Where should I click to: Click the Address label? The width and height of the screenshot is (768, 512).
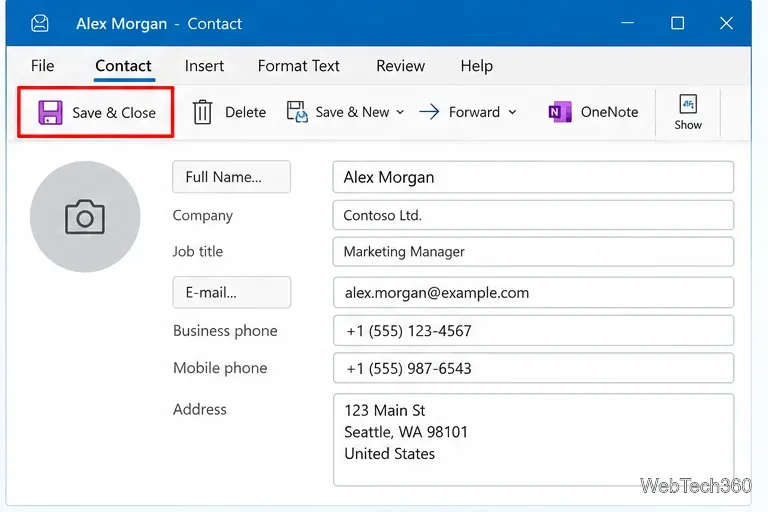click(200, 409)
